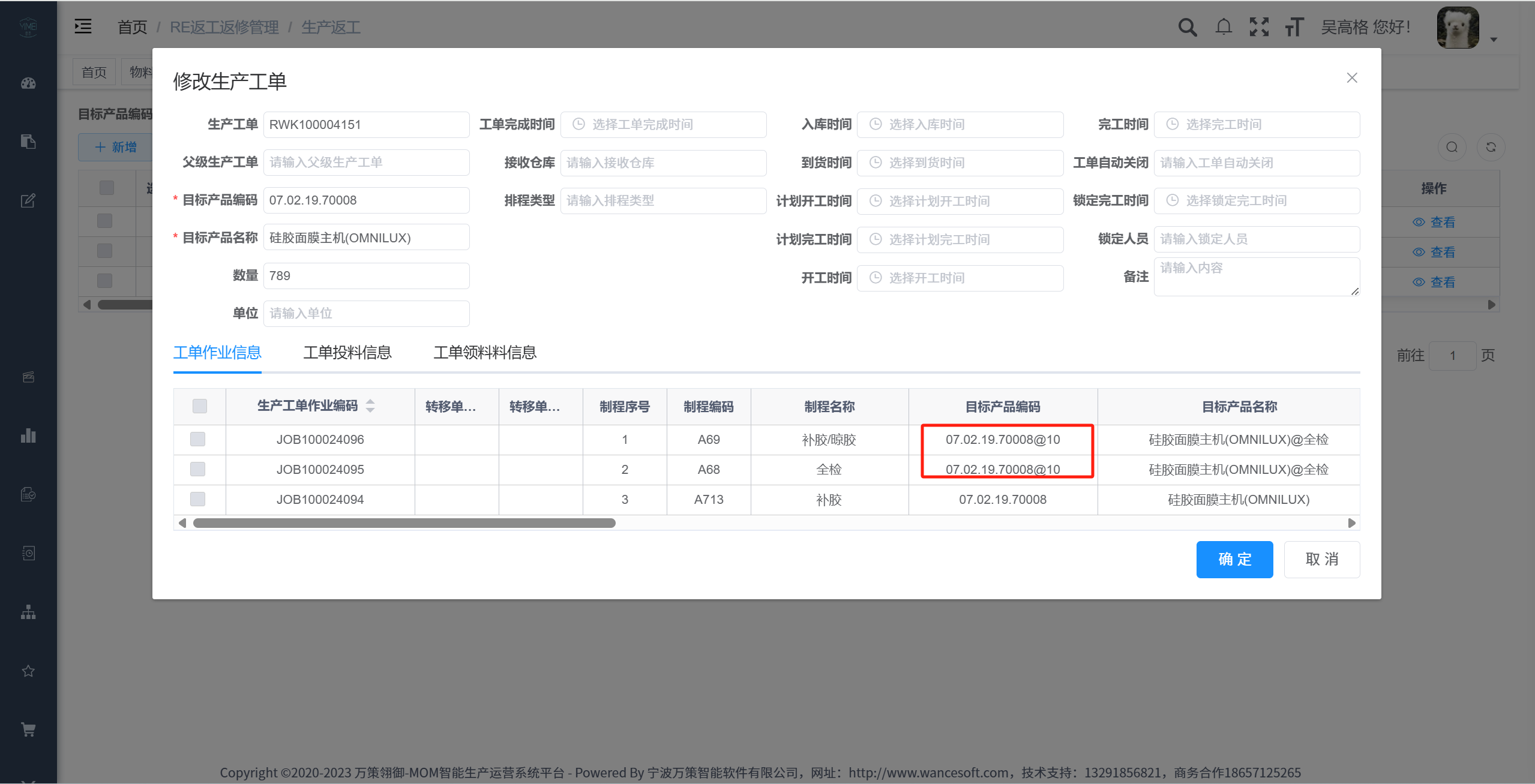Click the font size icon in header
This screenshot has height=784, width=1535.
tap(1294, 27)
